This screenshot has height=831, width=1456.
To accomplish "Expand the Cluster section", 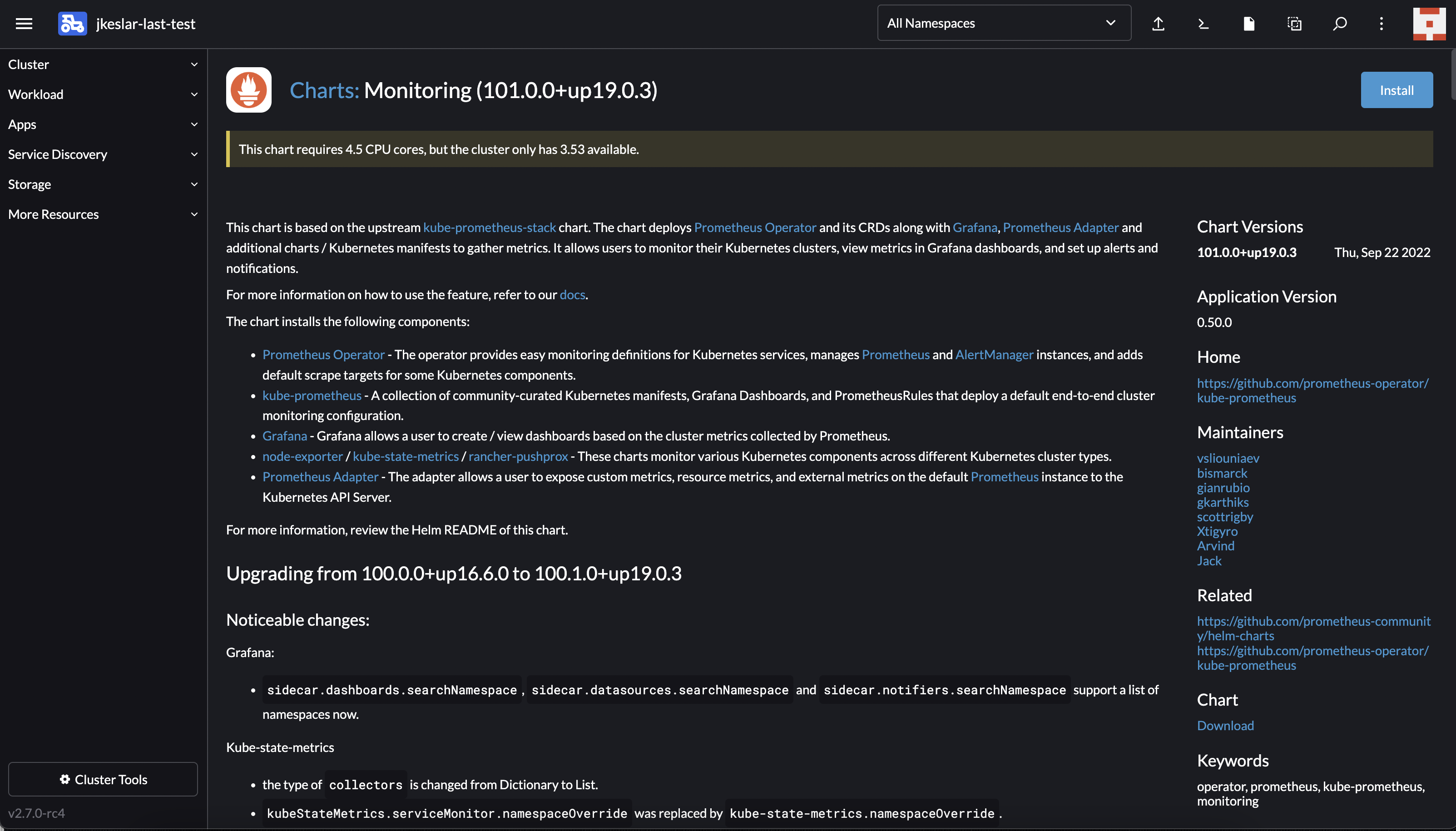I will pos(103,64).
